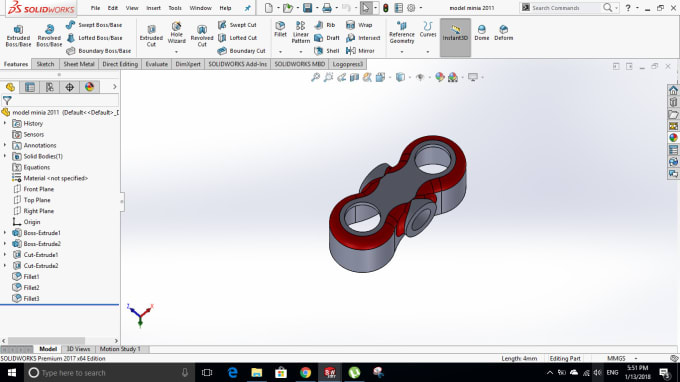Screen dimensions: 680x382
Task: Open the Insert menu
Action: (x=154, y=8)
